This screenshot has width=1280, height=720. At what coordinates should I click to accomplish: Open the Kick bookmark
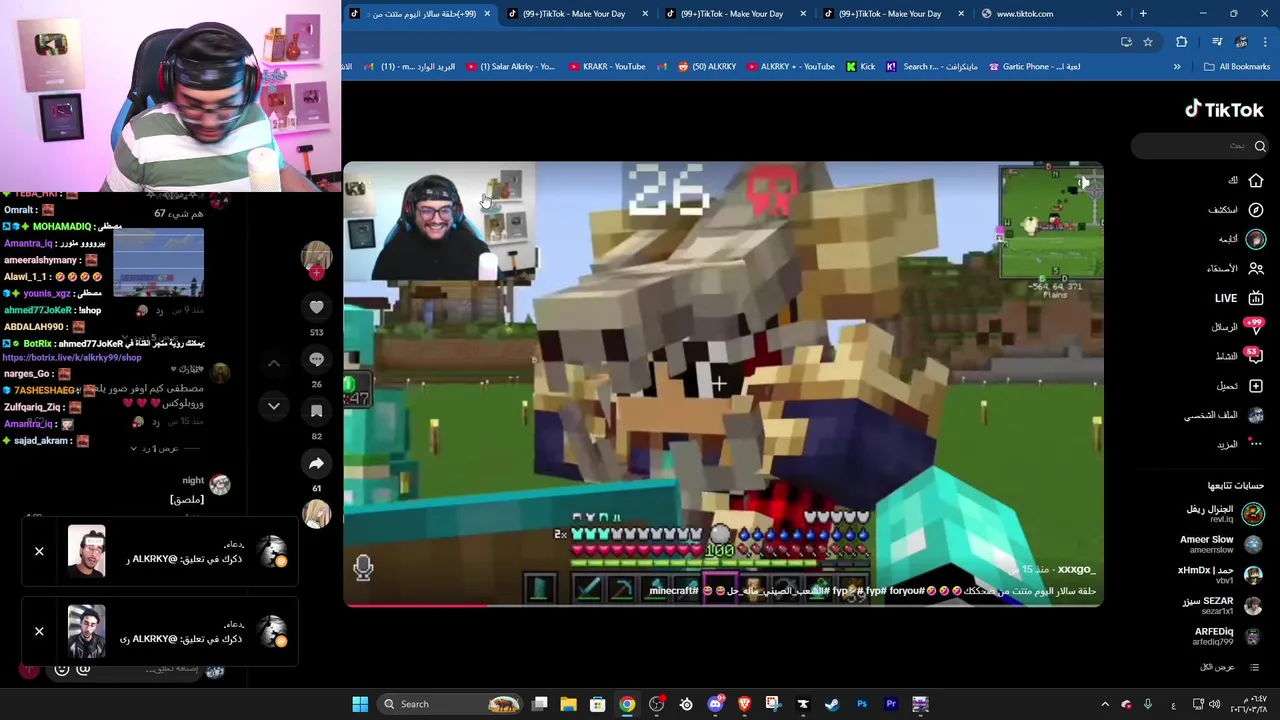coord(861,67)
